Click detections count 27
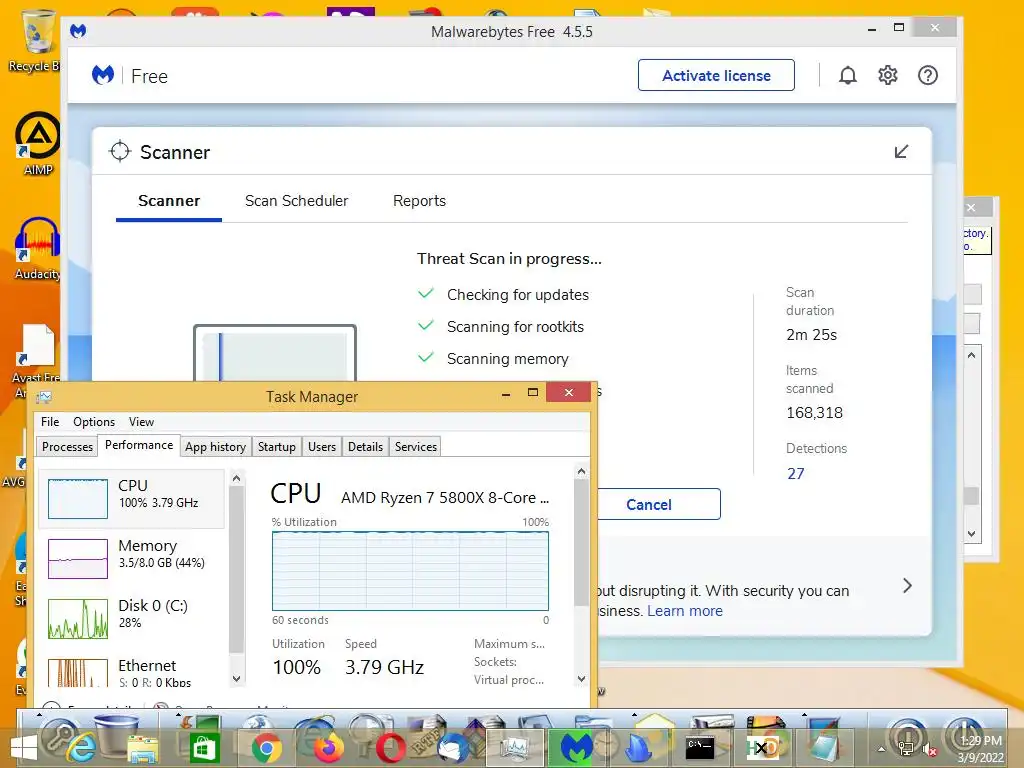This screenshot has width=1024, height=768. click(x=795, y=473)
